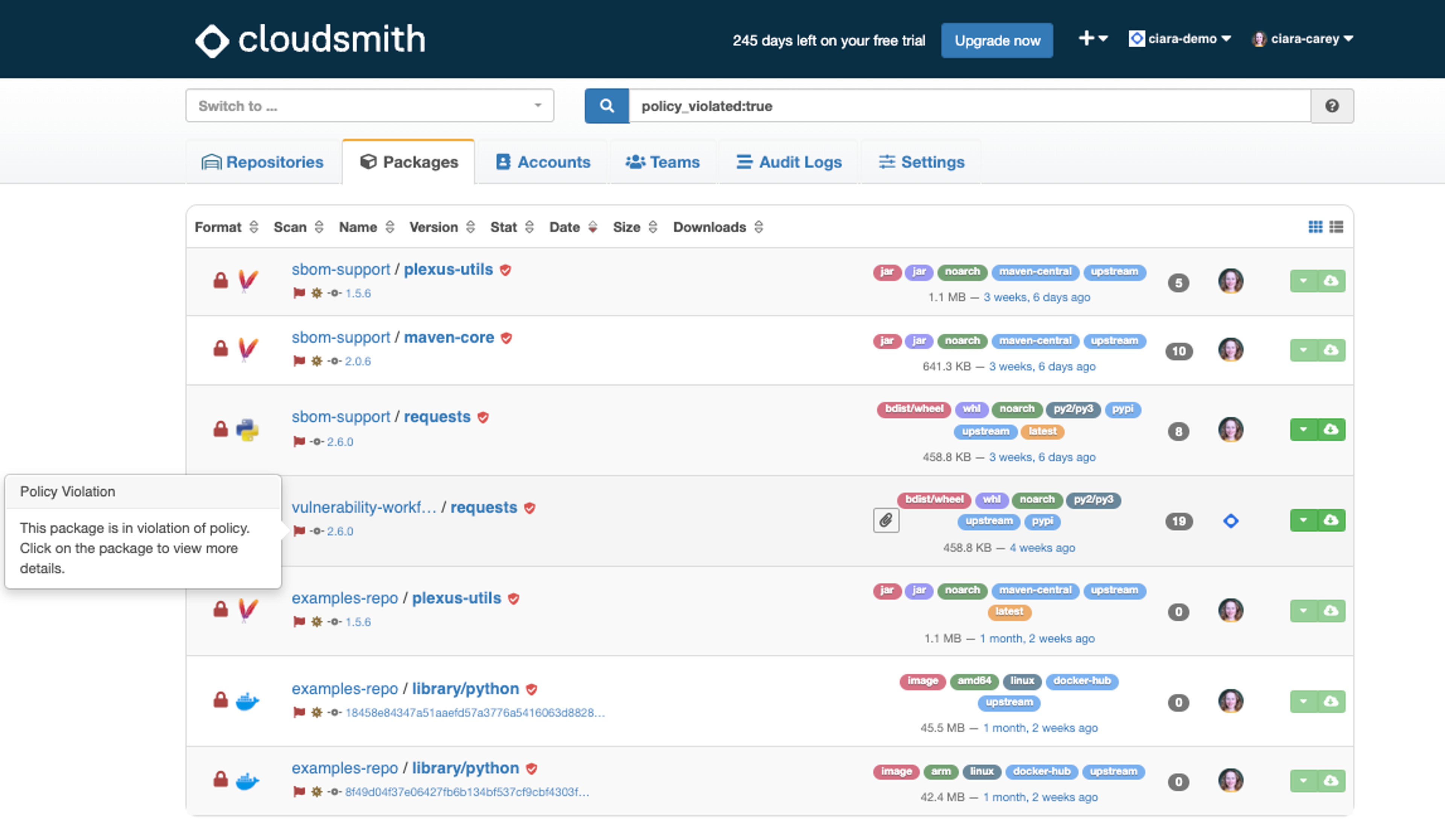Download sbom-support requests package via cloud icon
This screenshot has height=840, width=1445.
(x=1330, y=430)
